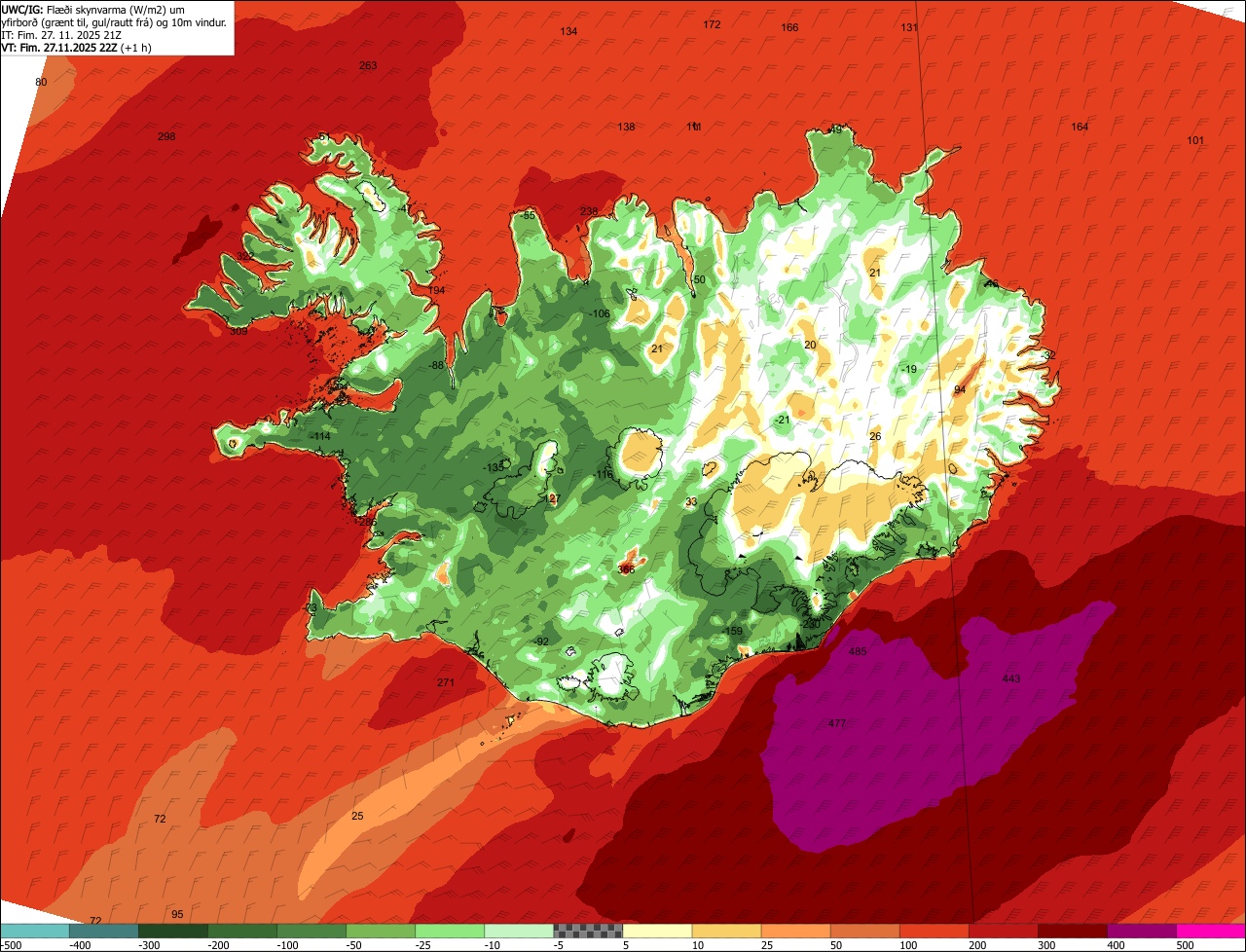Click the 164 value over the northeast sea
The image size is (1246, 952).
click(x=1080, y=127)
